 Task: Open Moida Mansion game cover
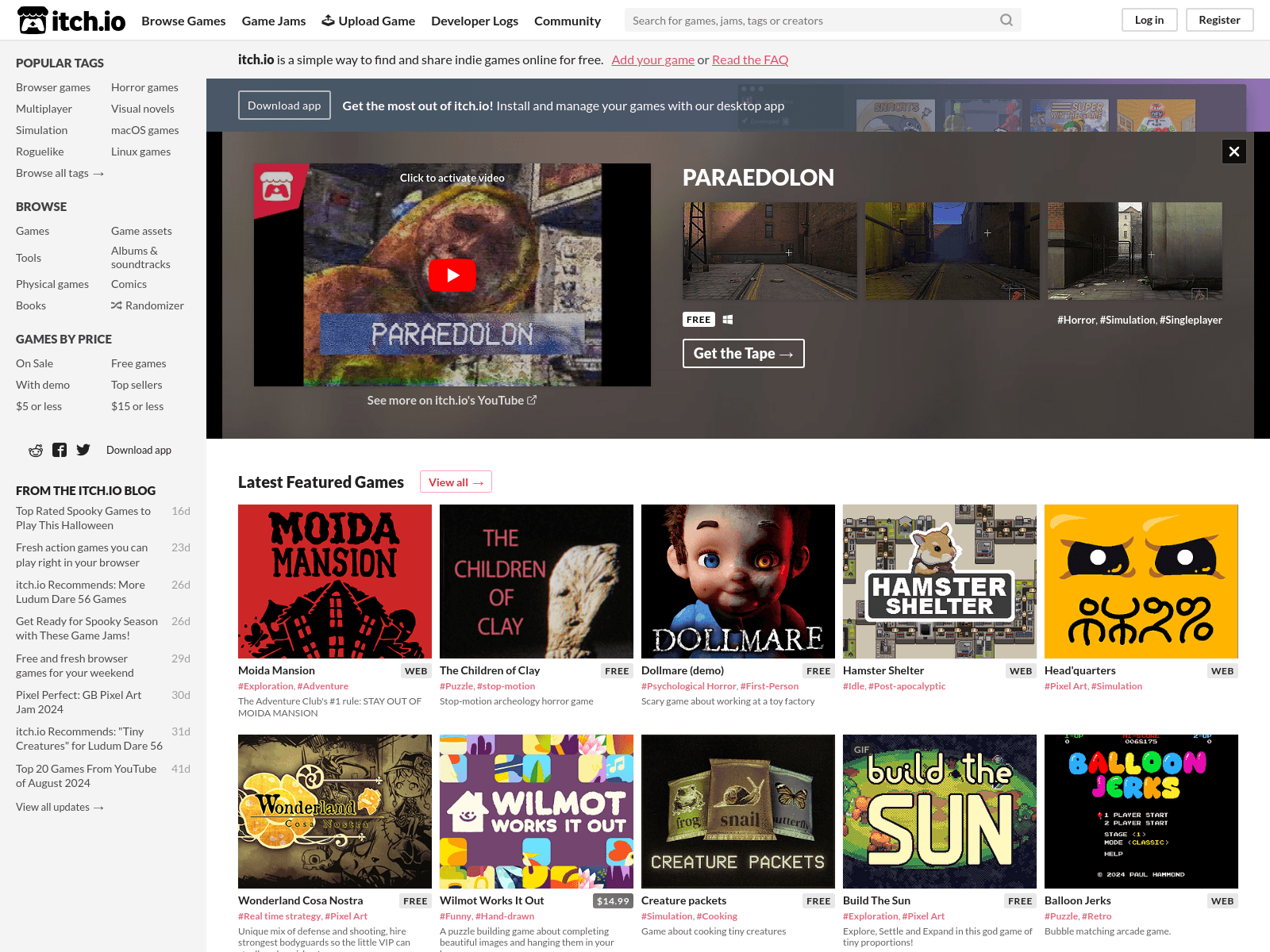[x=335, y=582]
